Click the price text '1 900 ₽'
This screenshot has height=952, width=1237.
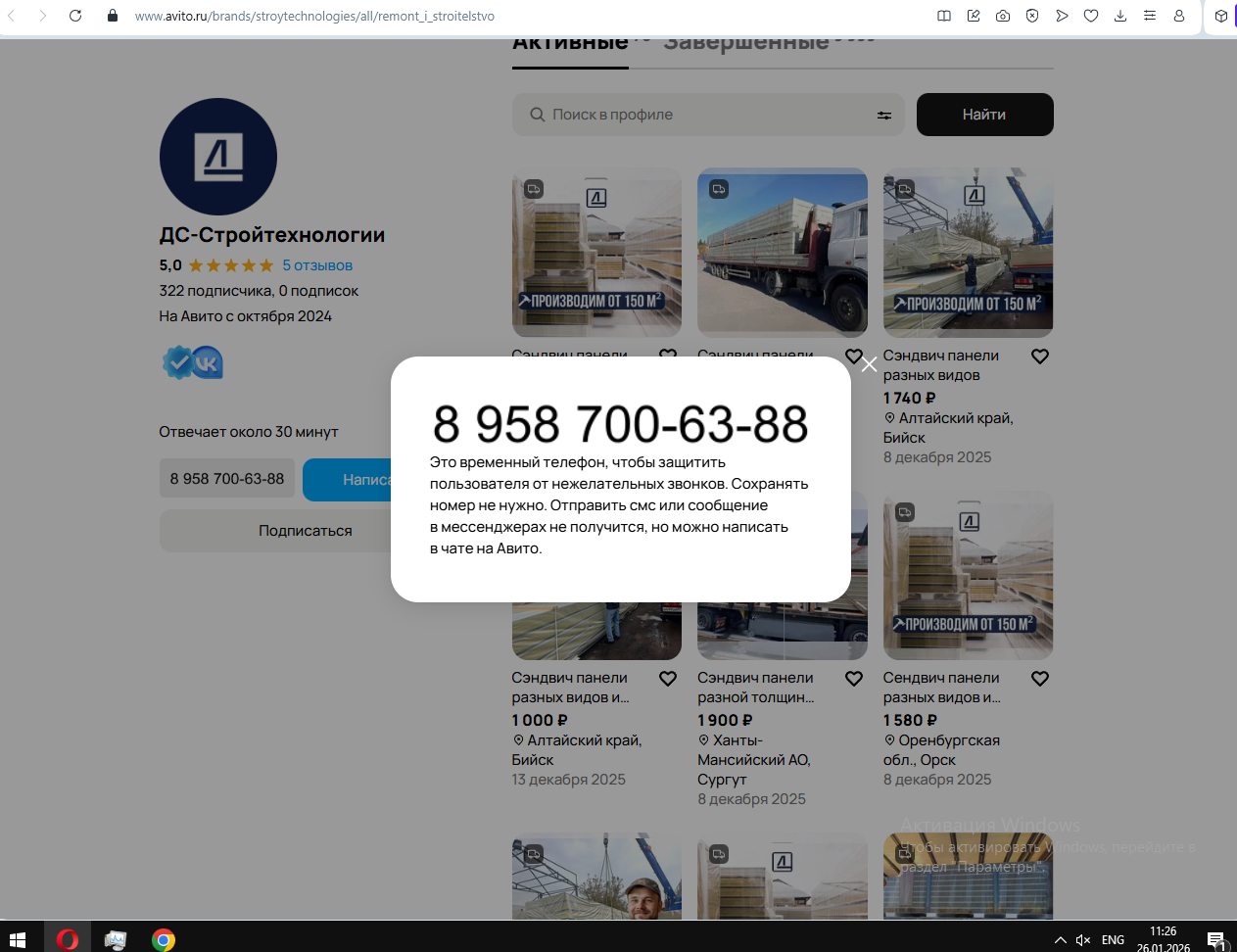(726, 721)
